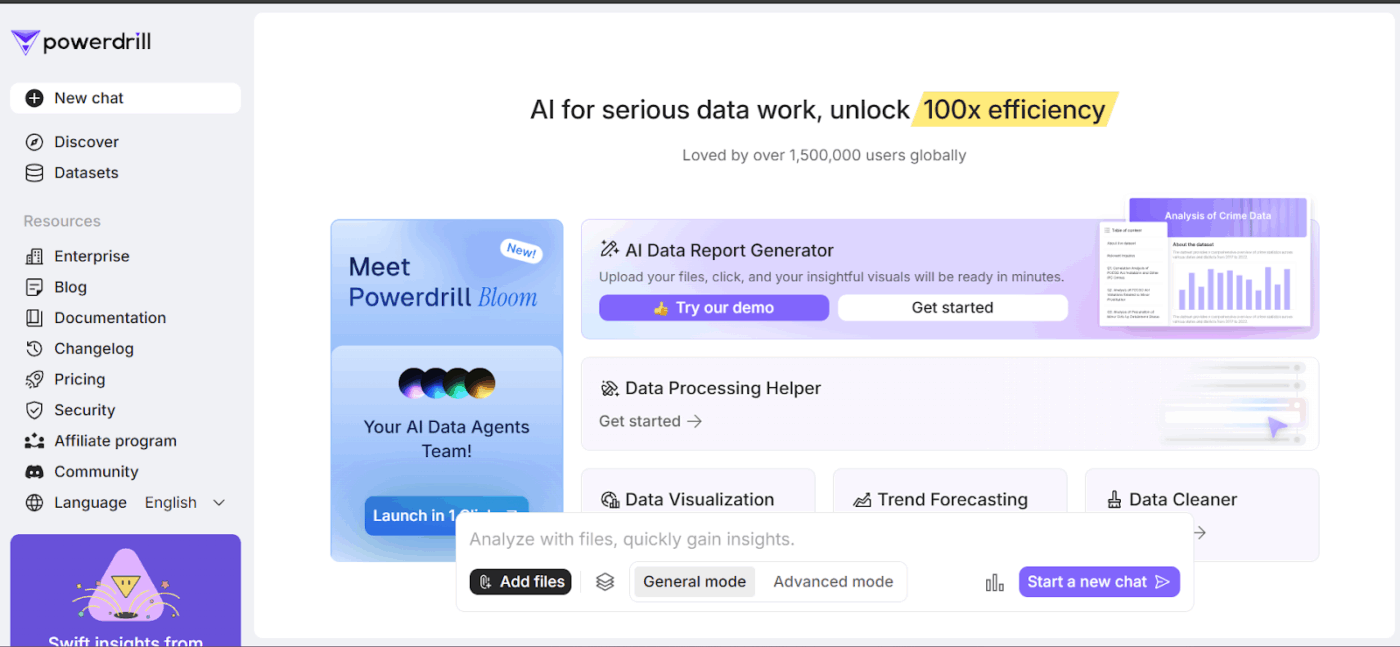Click the Start a new chat button
The height and width of the screenshot is (647, 1400).
pos(1098,582)
